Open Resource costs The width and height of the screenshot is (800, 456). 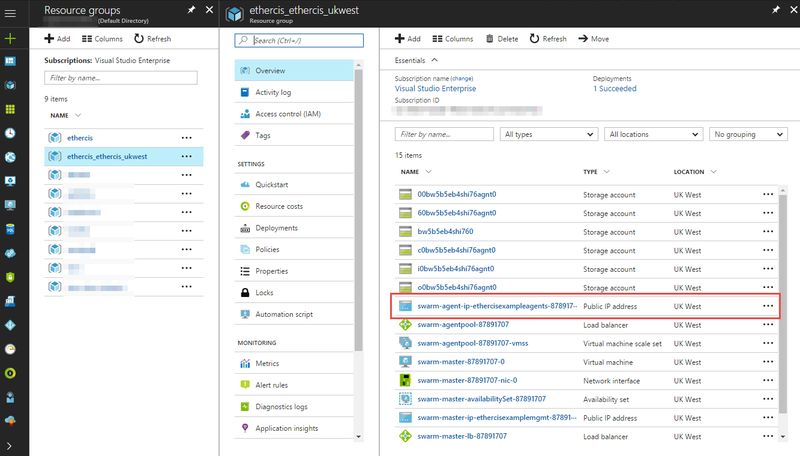[x=294, y=206]
